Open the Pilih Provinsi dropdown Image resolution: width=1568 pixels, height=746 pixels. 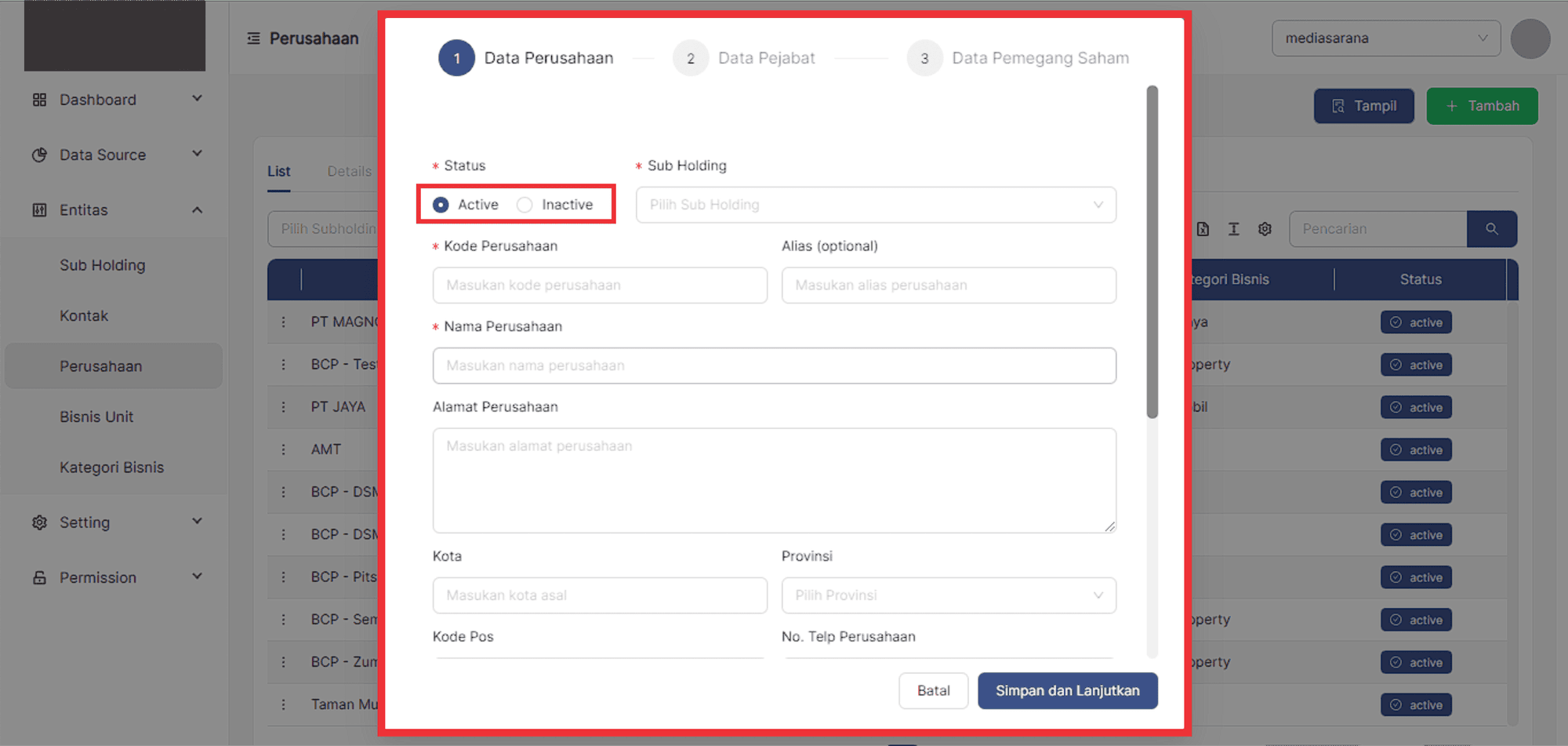(948, 595)
